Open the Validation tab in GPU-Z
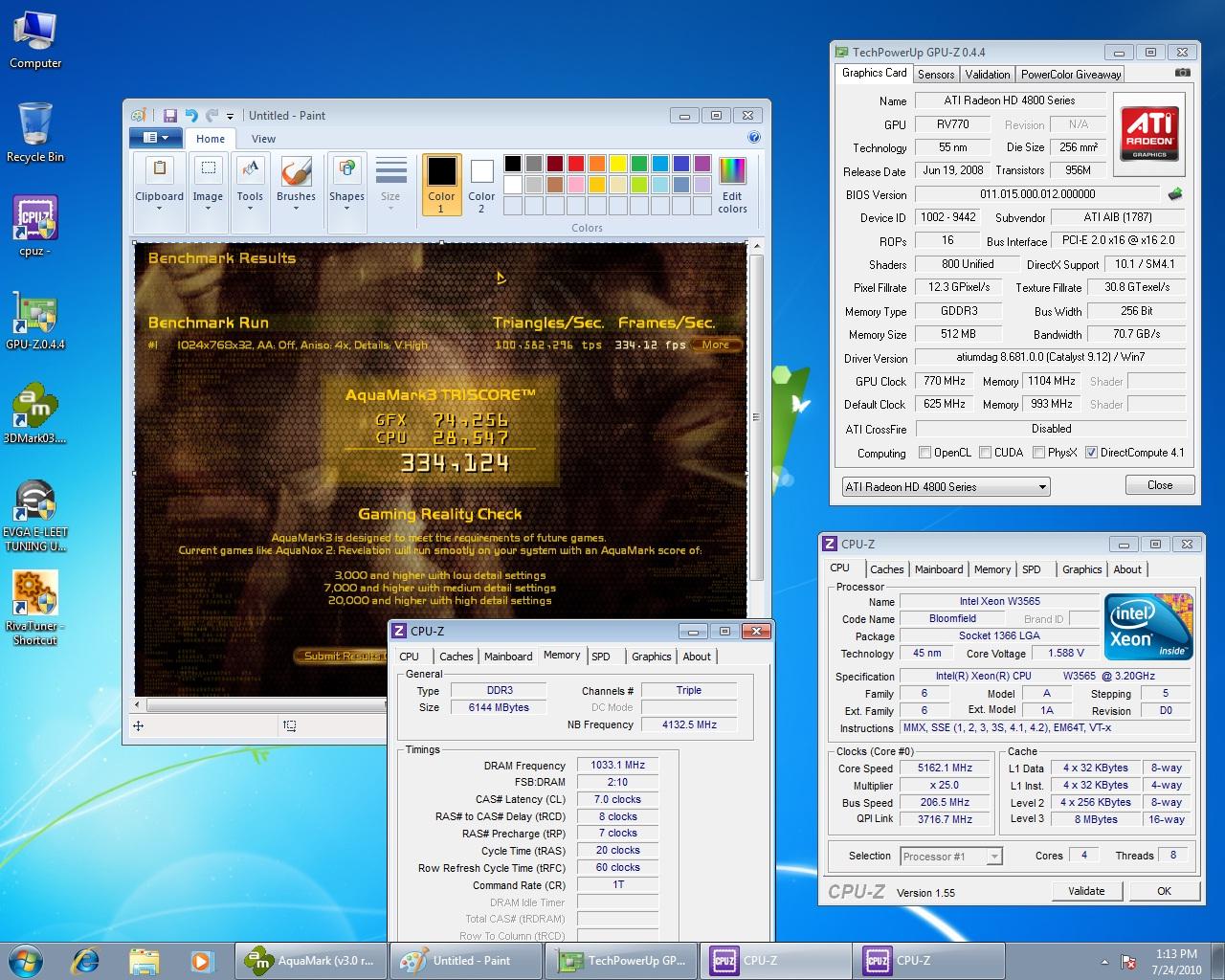1225x980 pixels. coord(987,74)
